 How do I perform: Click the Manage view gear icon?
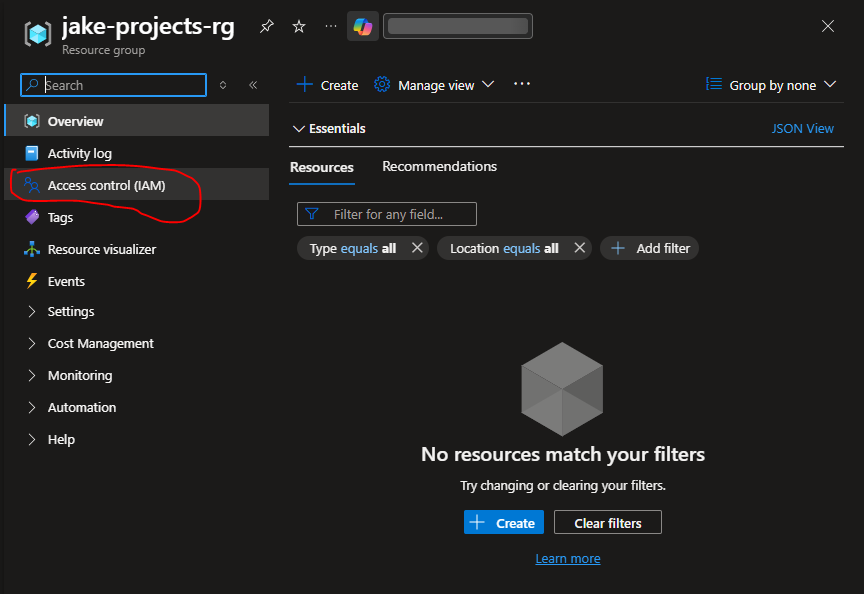(x=382, y=84)
